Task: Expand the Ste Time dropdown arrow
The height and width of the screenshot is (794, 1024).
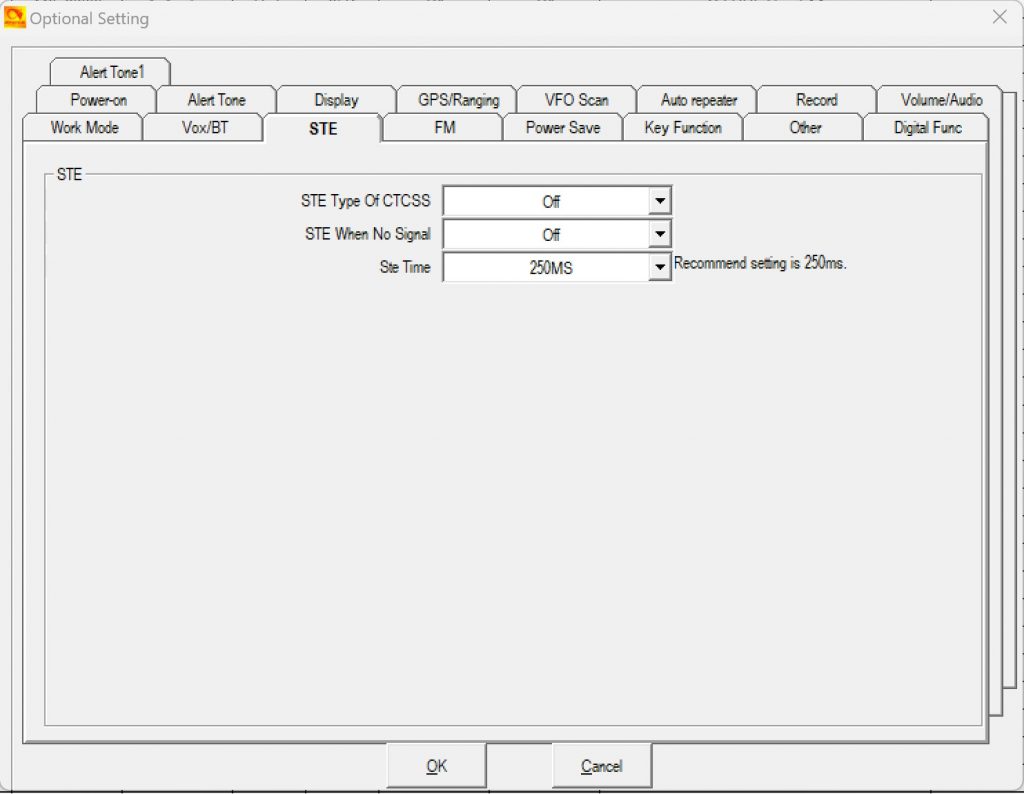Action: [x=659, y=268]
